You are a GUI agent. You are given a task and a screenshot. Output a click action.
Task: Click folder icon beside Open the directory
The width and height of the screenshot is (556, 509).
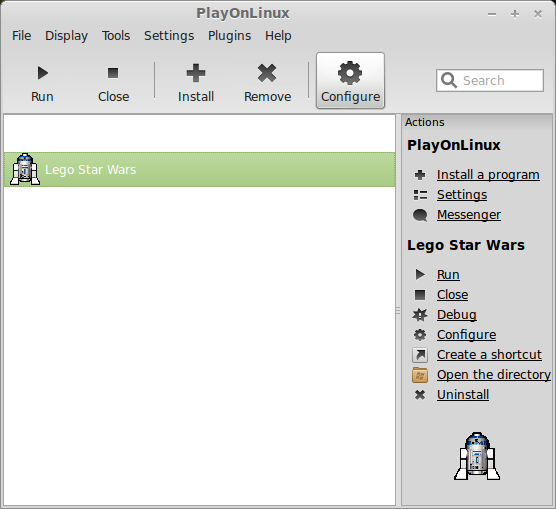420,375
